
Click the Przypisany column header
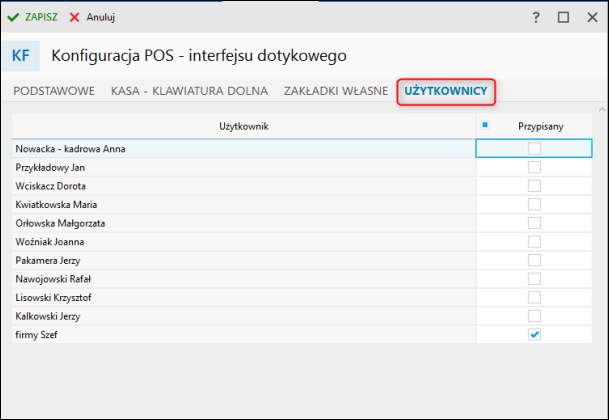coord(540,126)
